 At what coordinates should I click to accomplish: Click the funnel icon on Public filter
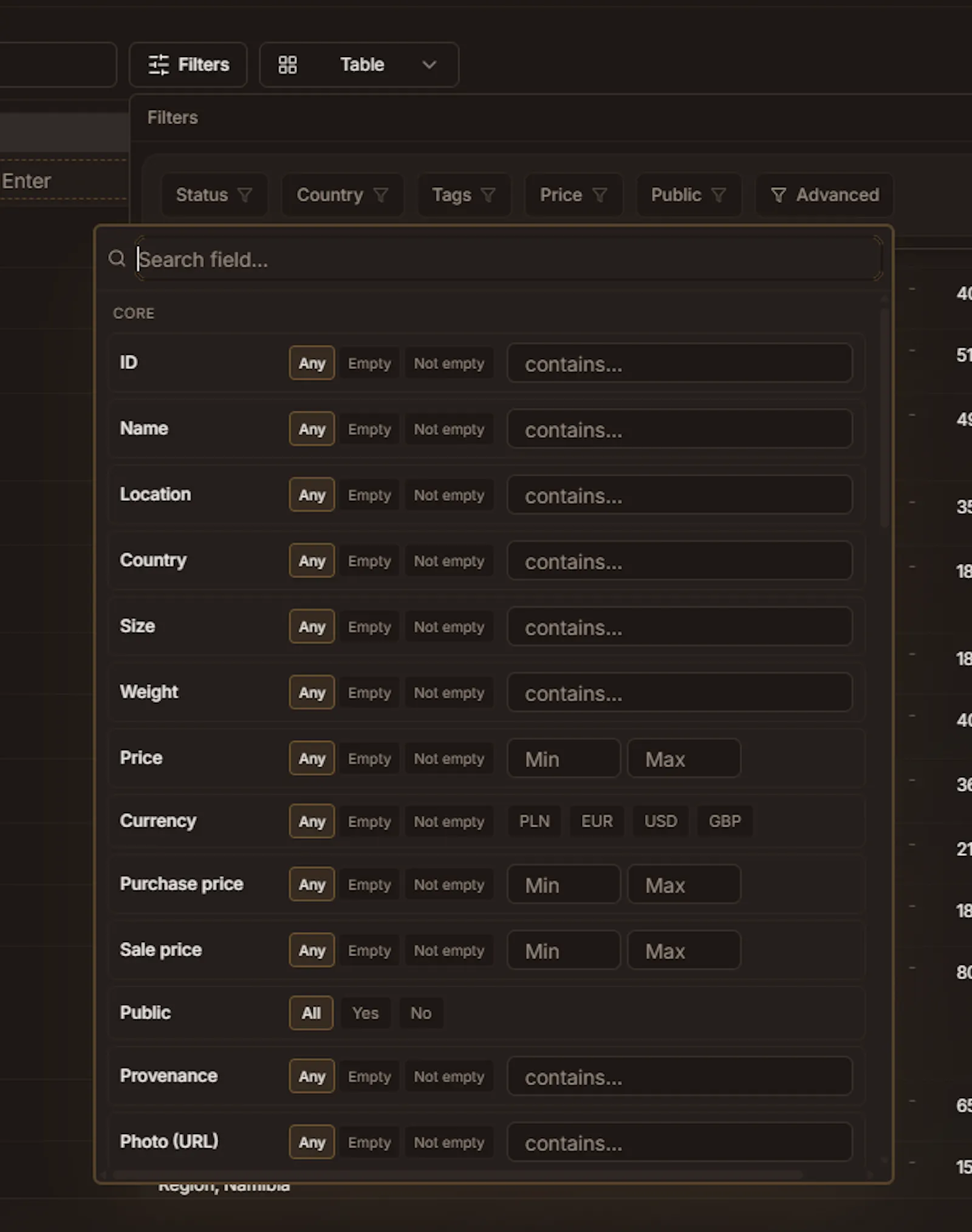[719, 194]
